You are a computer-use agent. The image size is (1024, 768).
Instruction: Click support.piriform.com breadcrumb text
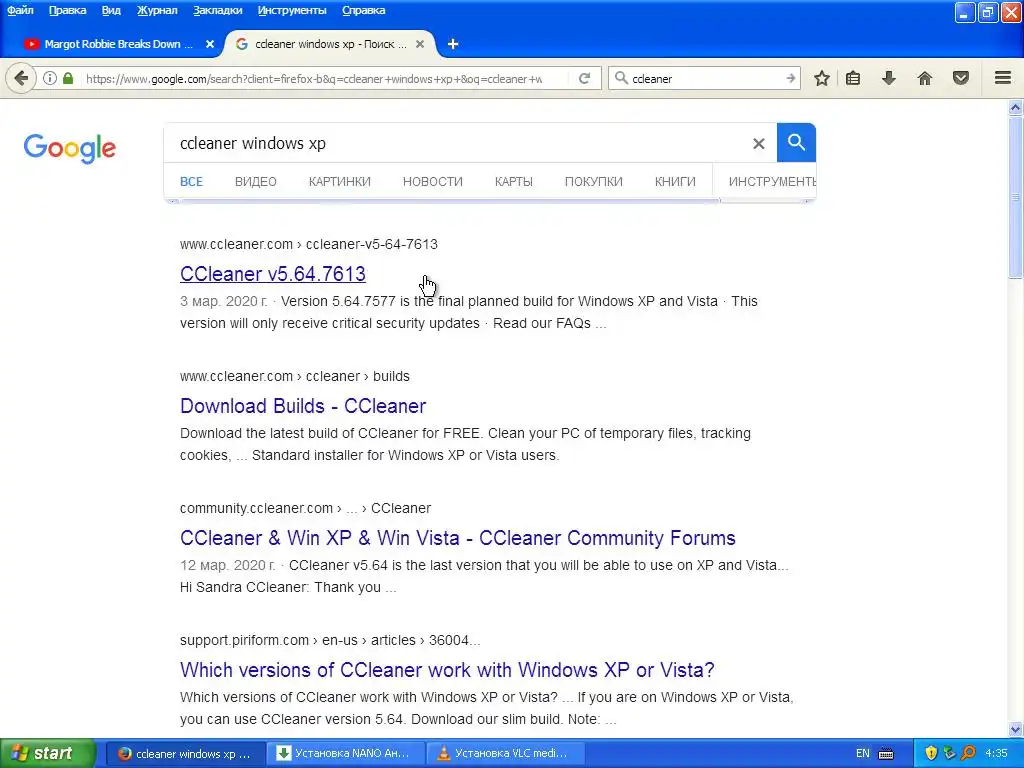coord(330,640)
